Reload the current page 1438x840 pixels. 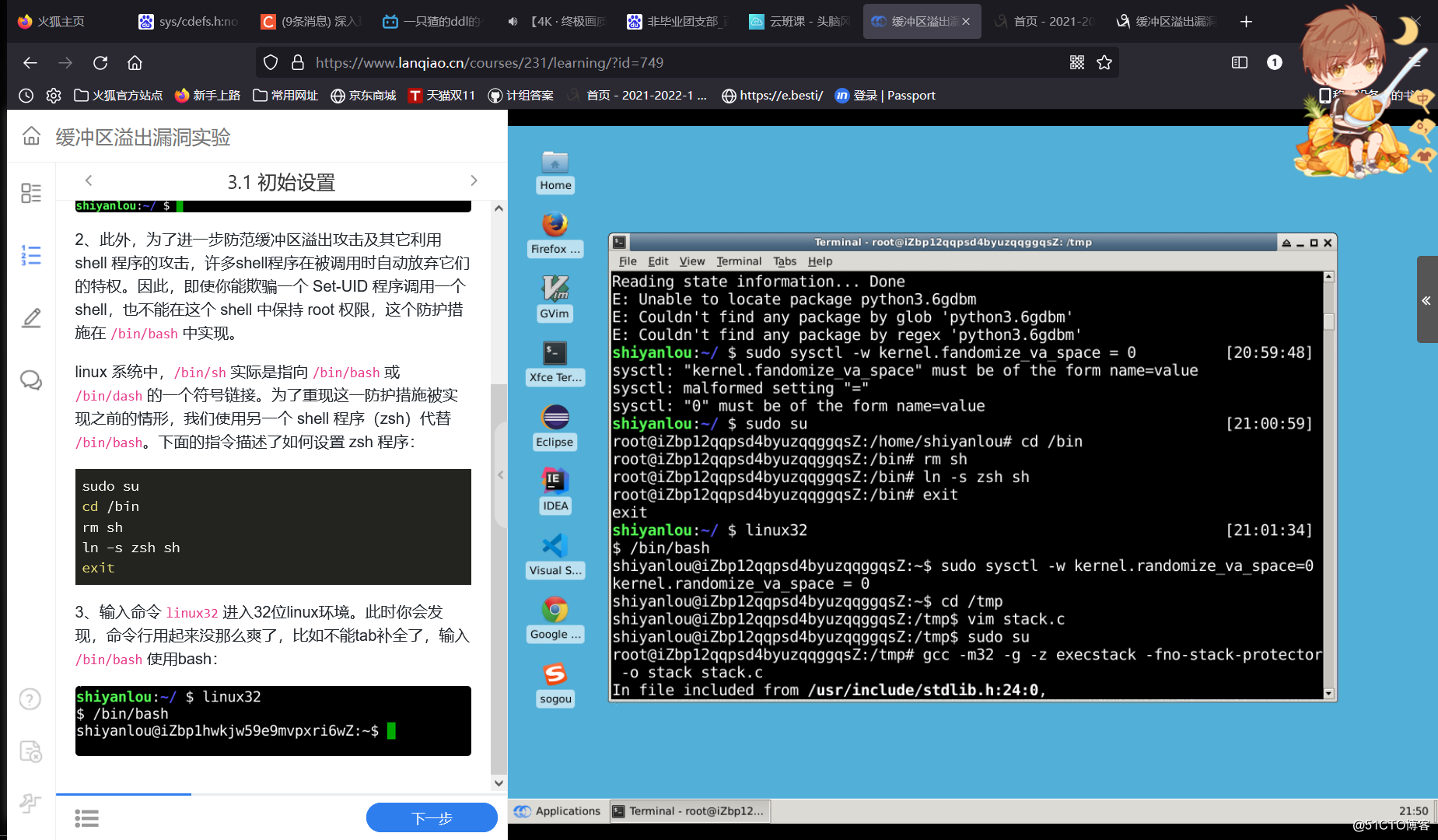[x=100, y=62]
